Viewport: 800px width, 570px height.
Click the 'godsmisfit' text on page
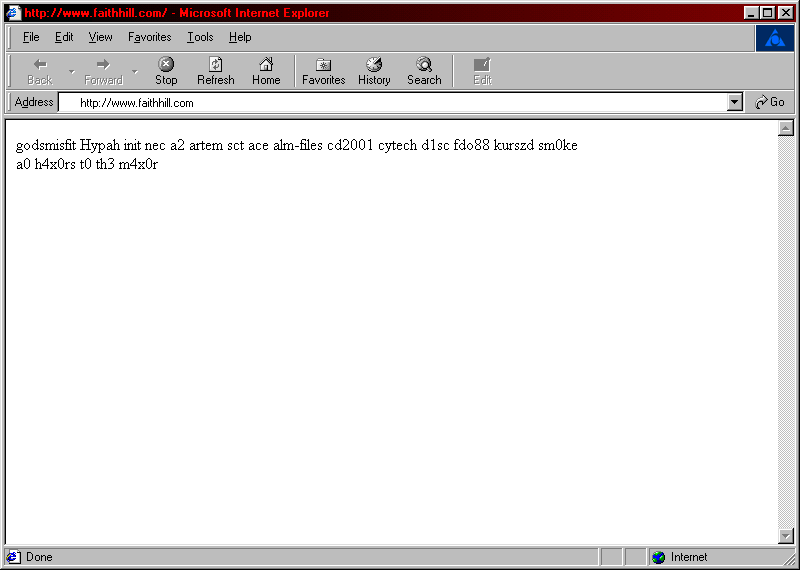(46, 146)
